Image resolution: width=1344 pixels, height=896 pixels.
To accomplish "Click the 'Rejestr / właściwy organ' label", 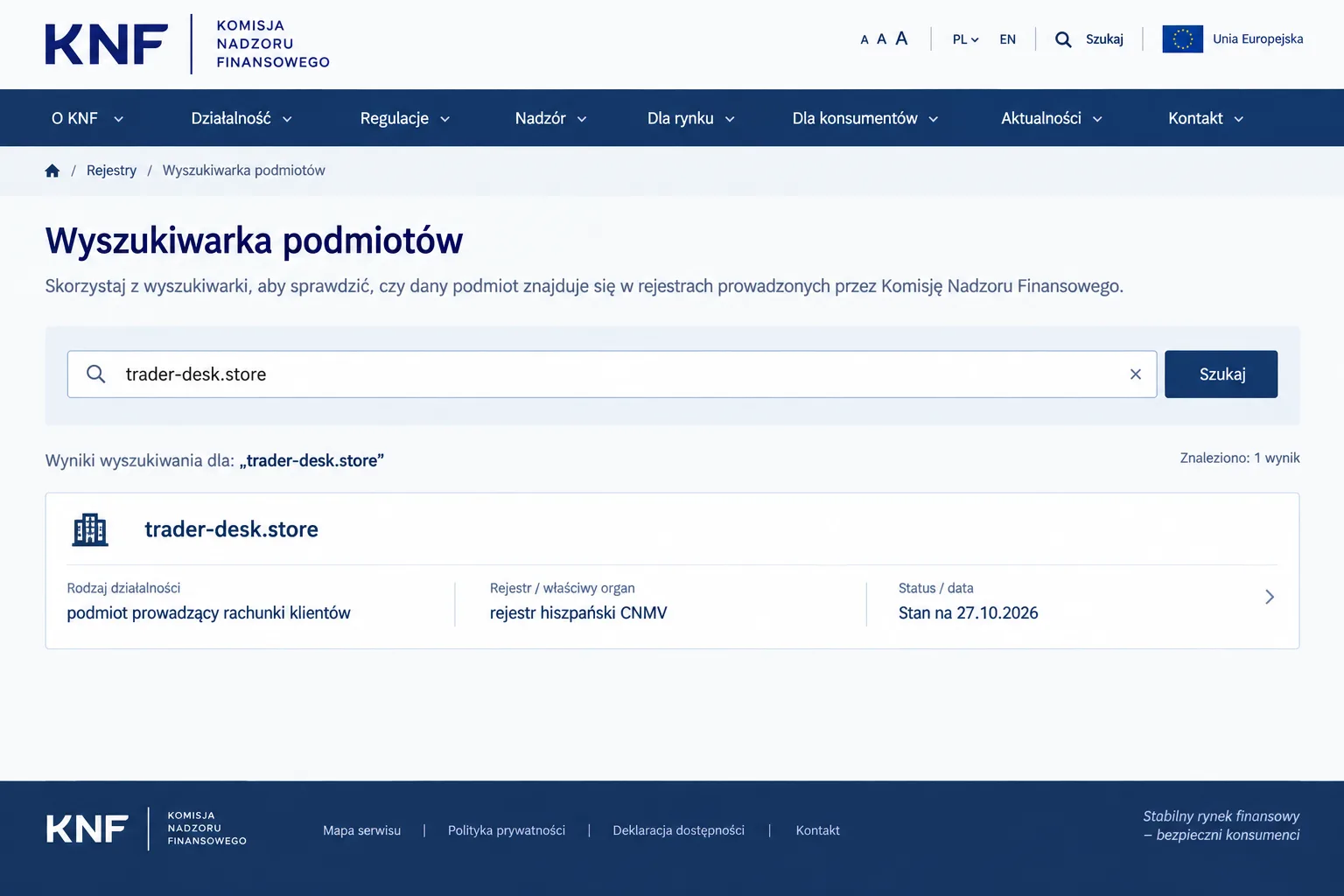I will [562, 588].
